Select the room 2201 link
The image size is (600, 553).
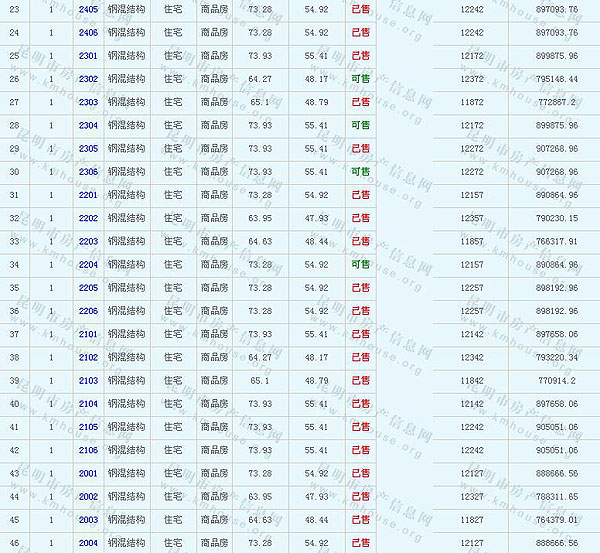tap(88, 195)
